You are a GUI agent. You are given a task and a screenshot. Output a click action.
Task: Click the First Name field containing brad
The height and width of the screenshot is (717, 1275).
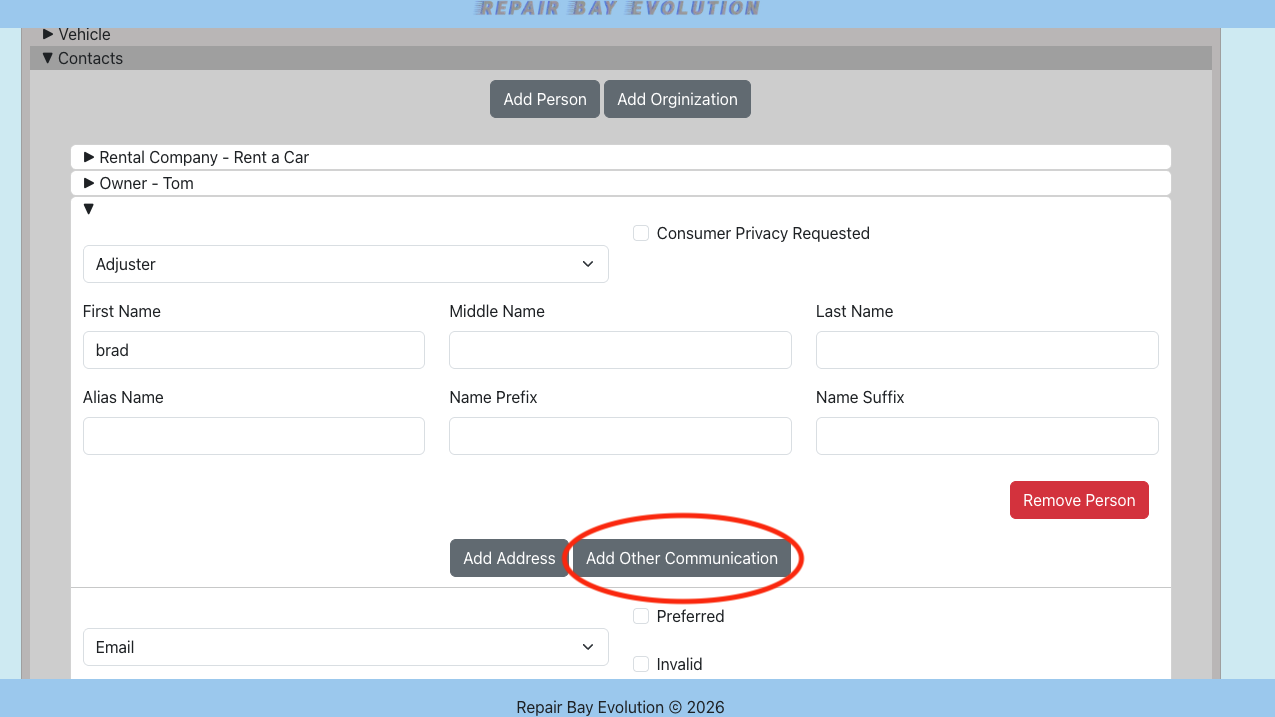coord(253,350)
